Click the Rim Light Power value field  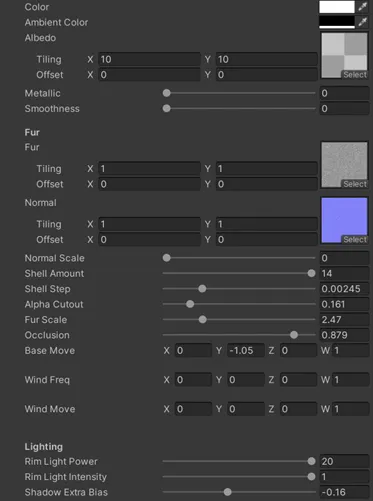344,461
